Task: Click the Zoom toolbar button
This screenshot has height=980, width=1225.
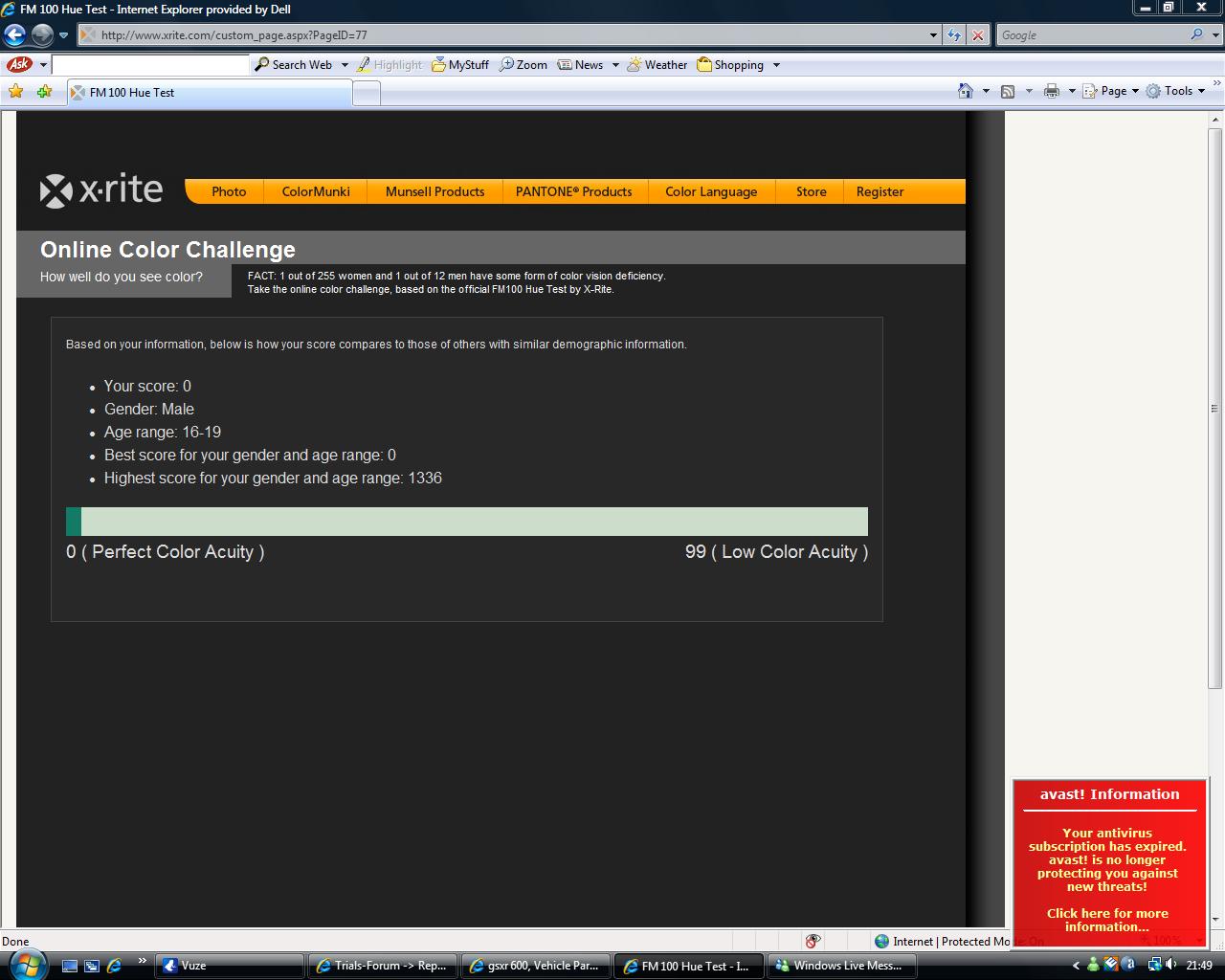Action: click(x=523, y=65)
